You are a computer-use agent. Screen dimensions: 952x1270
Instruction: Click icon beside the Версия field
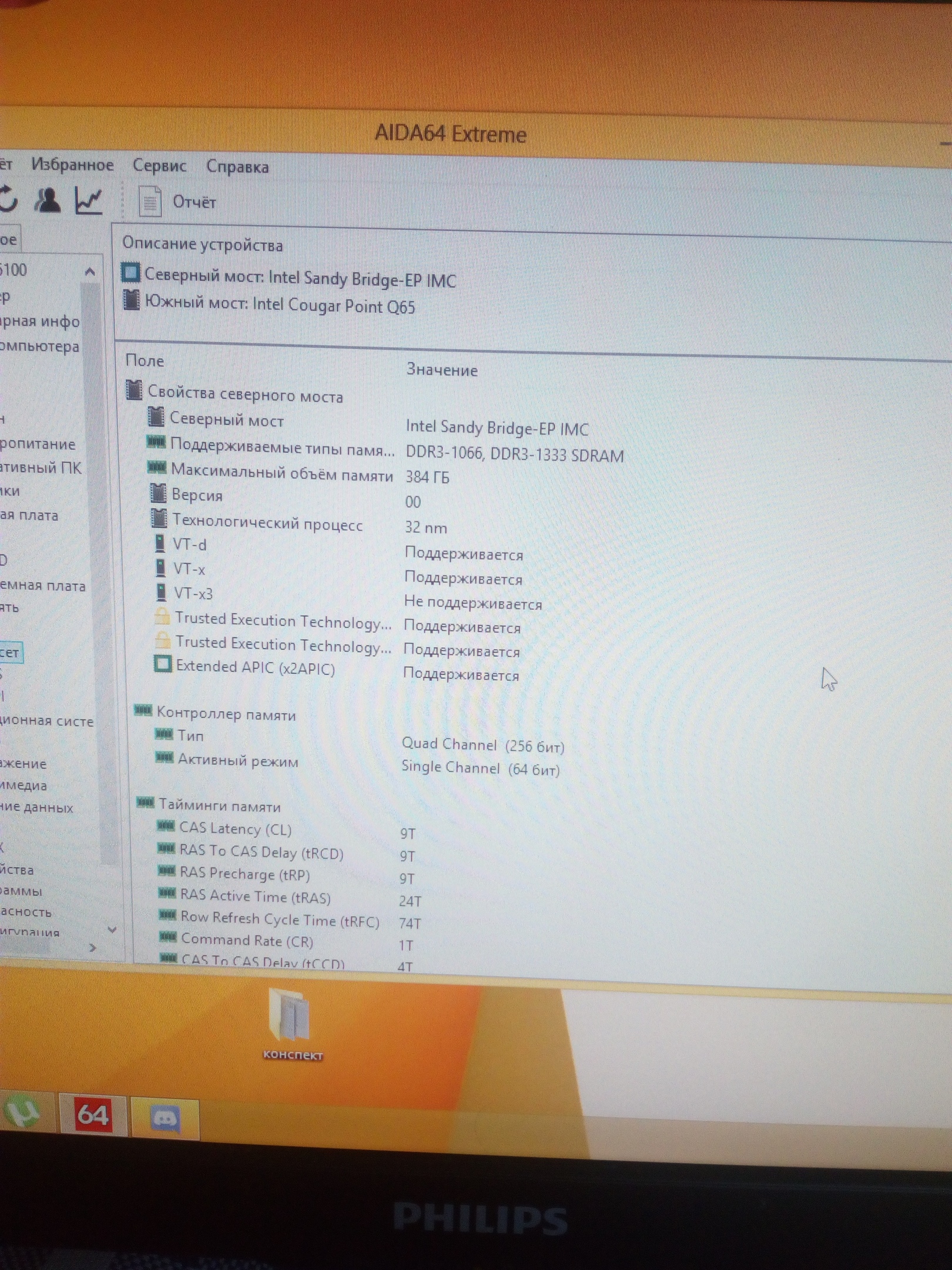(x=159, y=493)
